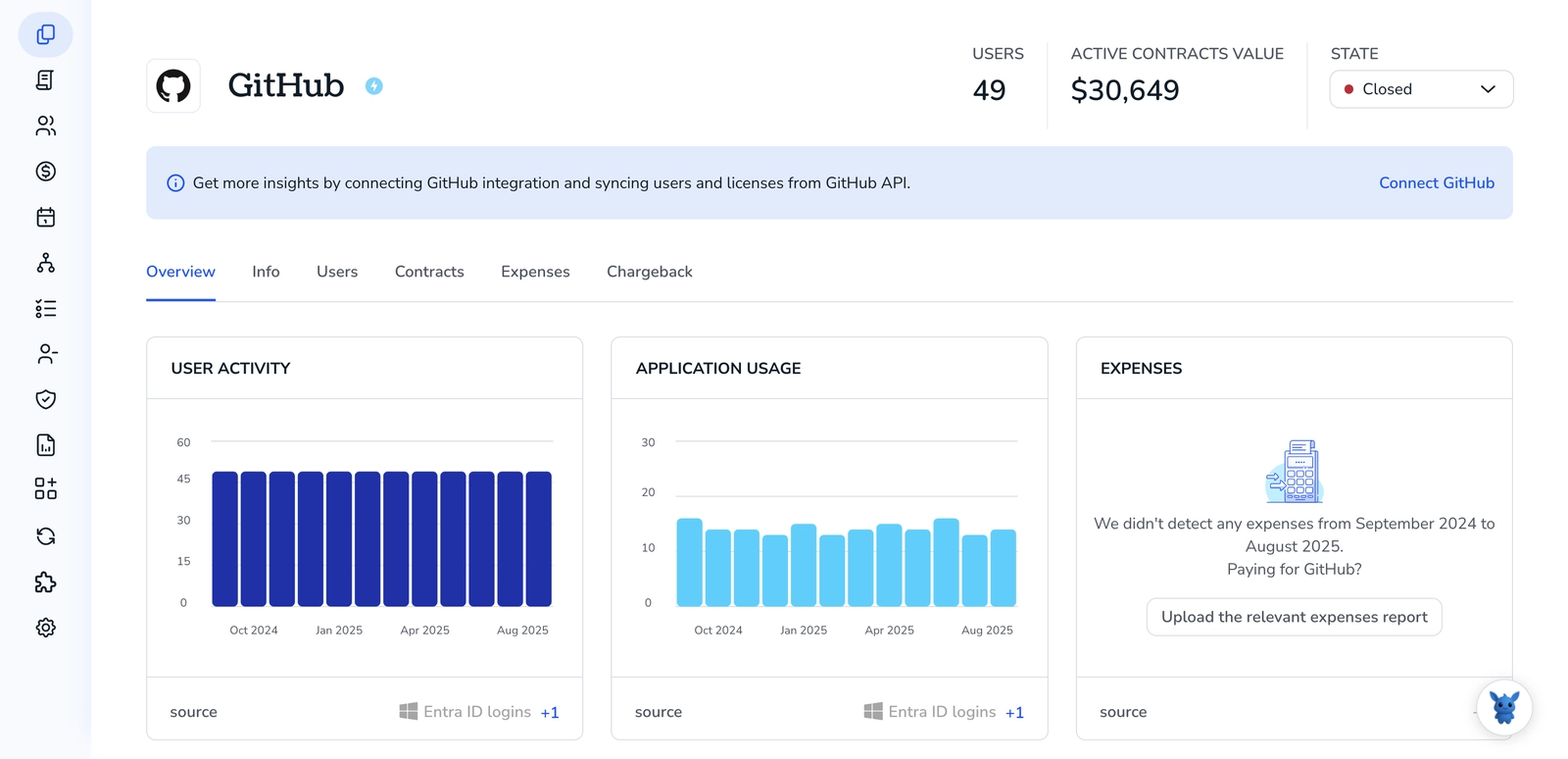Click the refresh sync sidebar icon

pyautogui.click(x=45, y=536)
